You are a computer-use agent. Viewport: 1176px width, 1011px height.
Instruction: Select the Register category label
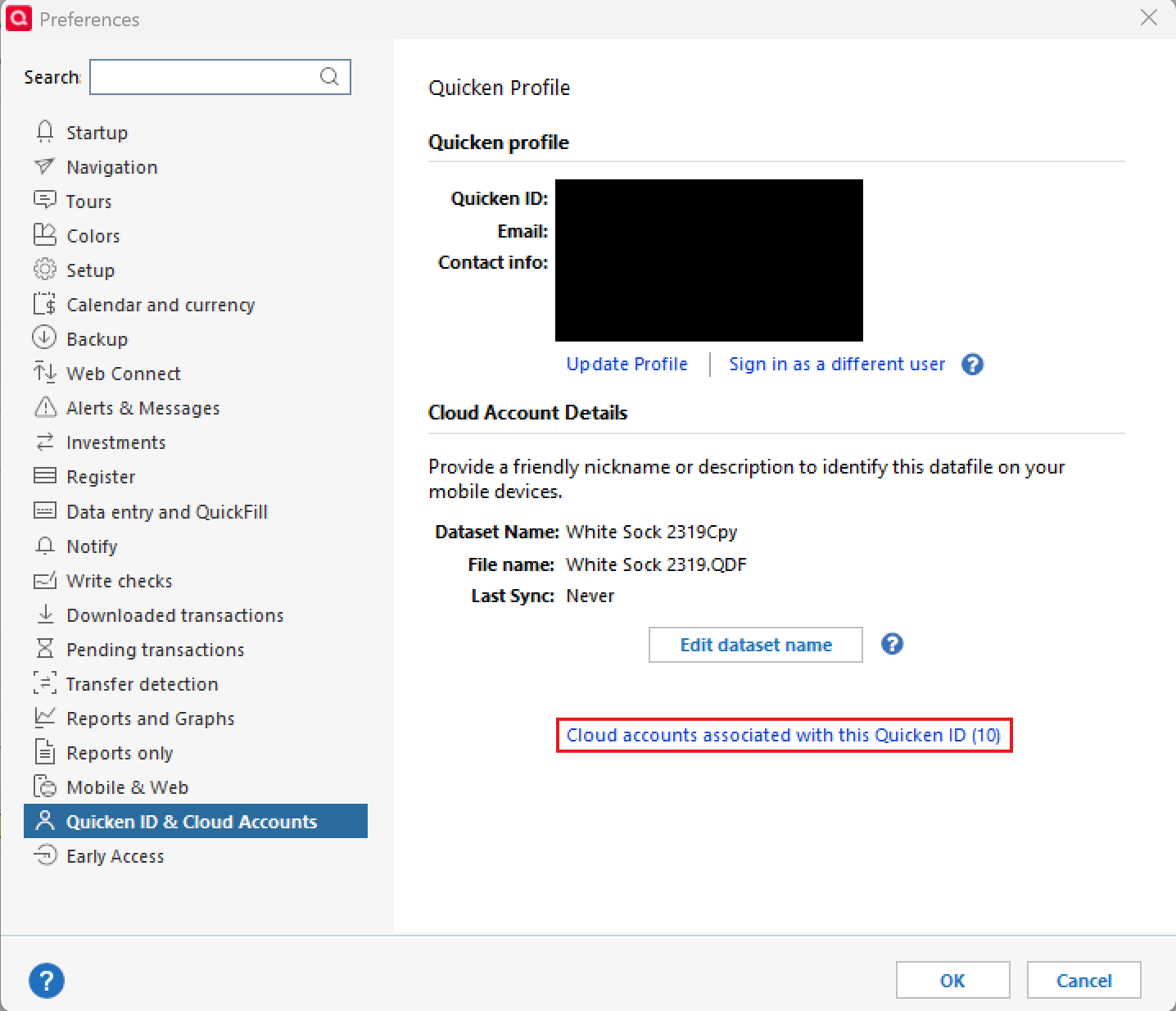101,477
